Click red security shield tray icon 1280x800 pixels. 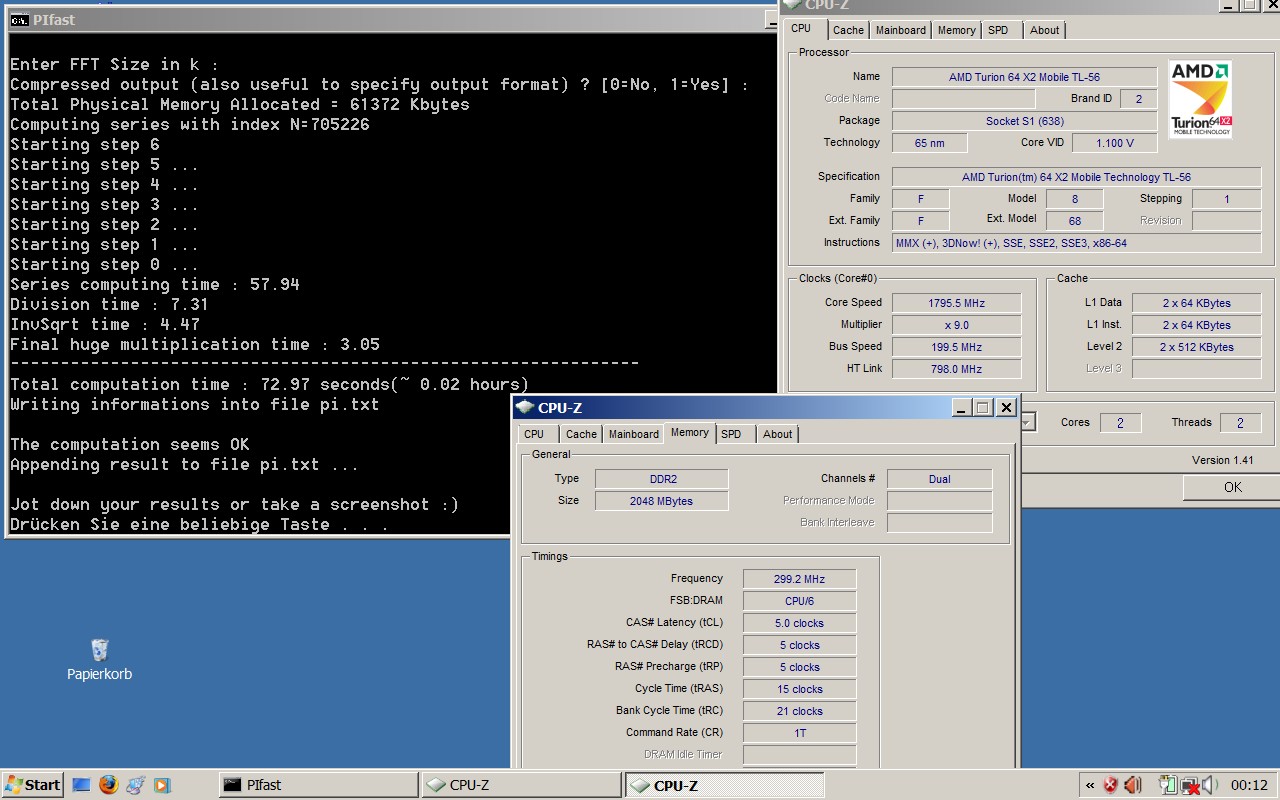coord(1110,785)
